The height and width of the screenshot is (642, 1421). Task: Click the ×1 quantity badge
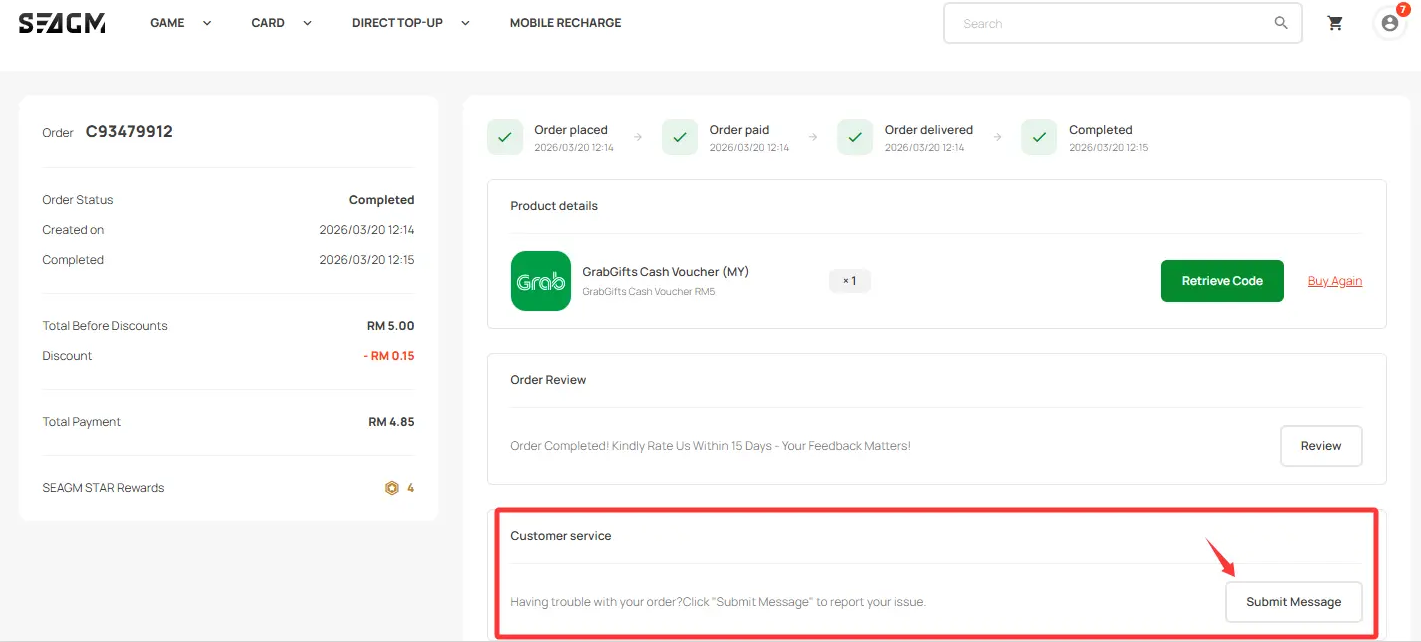click(850, 281)
